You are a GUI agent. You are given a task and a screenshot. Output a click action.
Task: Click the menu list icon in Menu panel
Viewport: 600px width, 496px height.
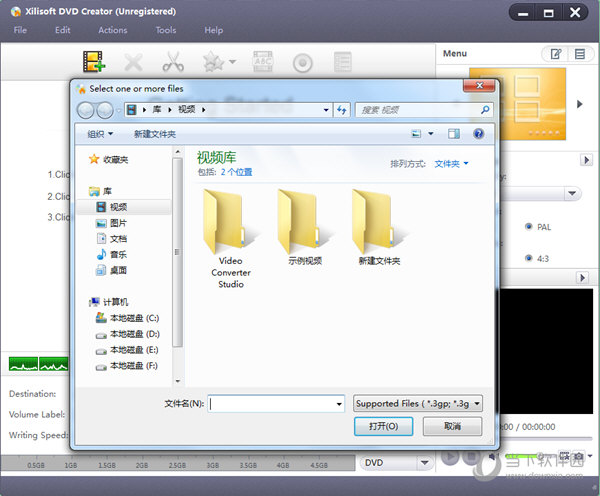580,54
